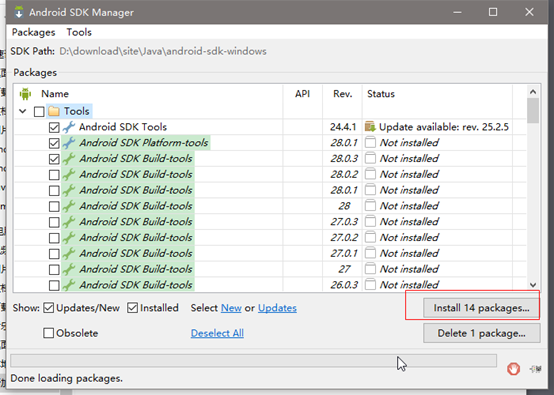Click the Status column header
Image resolution: width=554 pixels, height=395 pixels.
pos(381,94)
